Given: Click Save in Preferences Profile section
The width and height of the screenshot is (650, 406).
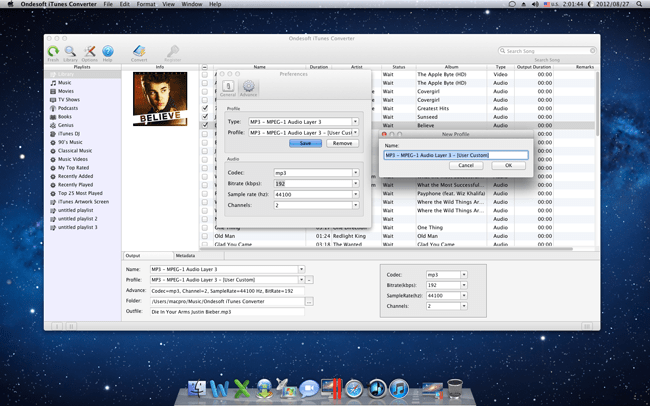Looking at the screenshot, I should click(305, 143).
